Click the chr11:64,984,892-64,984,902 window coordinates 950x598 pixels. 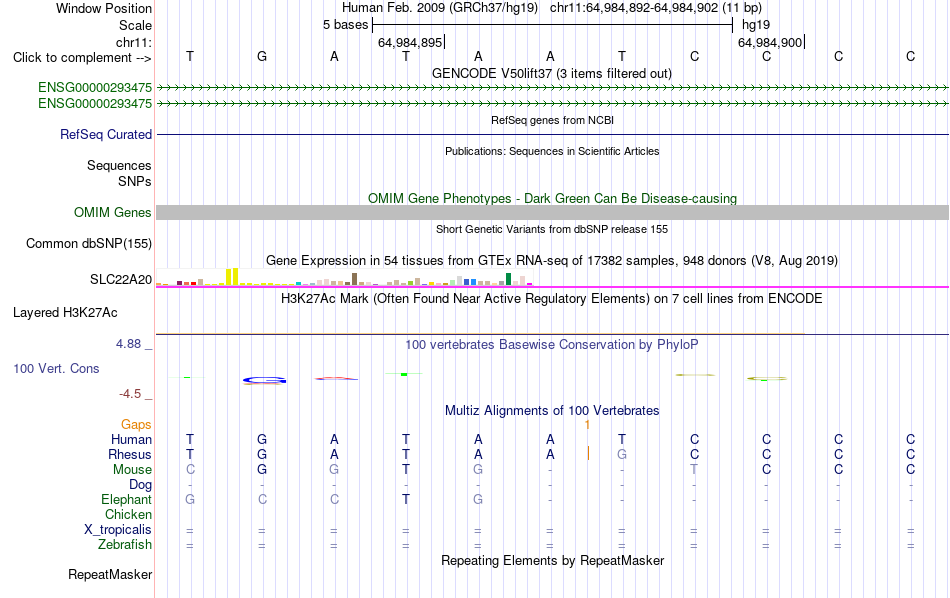[x=656, y=8]
